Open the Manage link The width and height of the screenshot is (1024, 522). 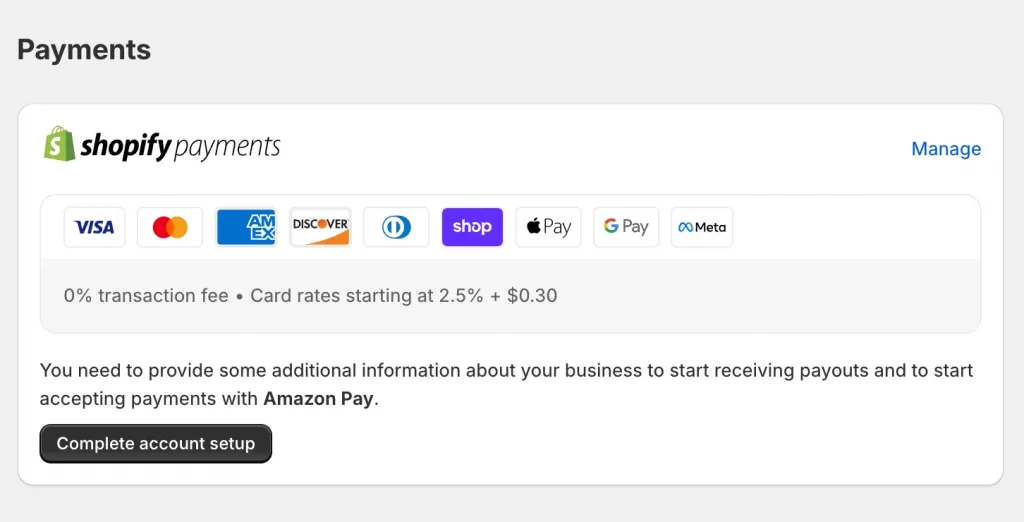pos(946,149)
